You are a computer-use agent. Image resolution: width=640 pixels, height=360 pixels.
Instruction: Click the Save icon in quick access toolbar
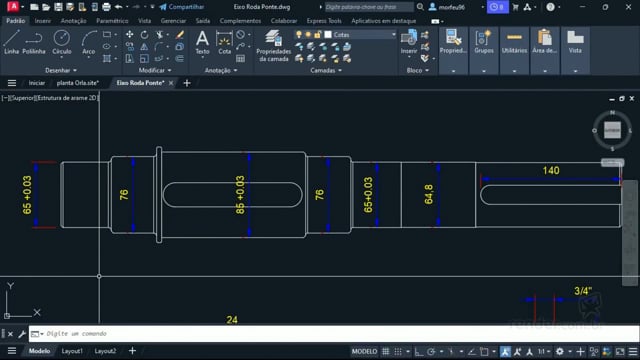tap(58, 7)
